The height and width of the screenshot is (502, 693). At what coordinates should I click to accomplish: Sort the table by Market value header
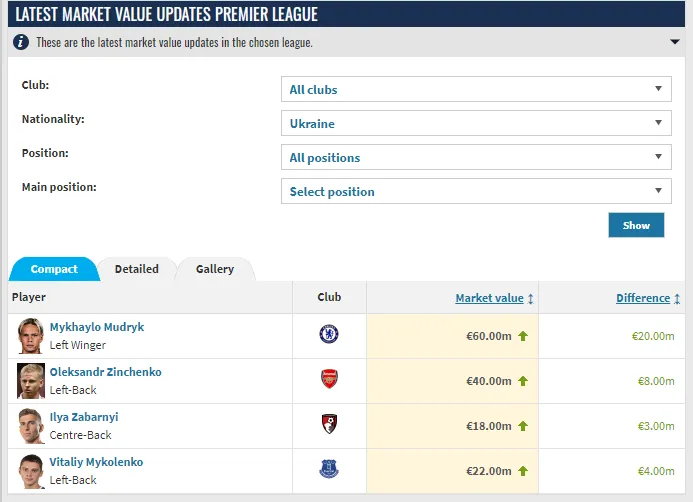click(x=489, y=298)
